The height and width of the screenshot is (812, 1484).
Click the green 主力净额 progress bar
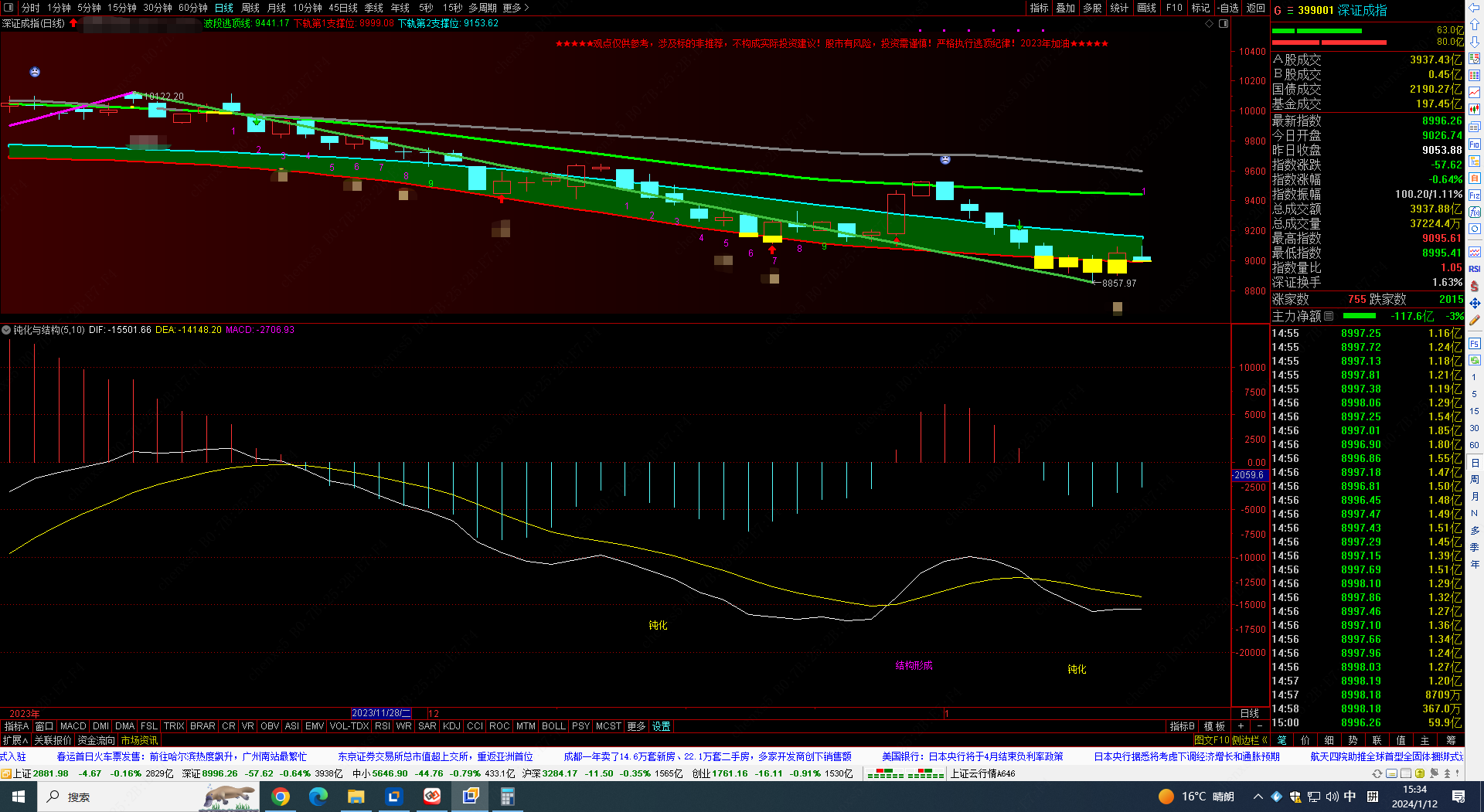coord(1360,316)
